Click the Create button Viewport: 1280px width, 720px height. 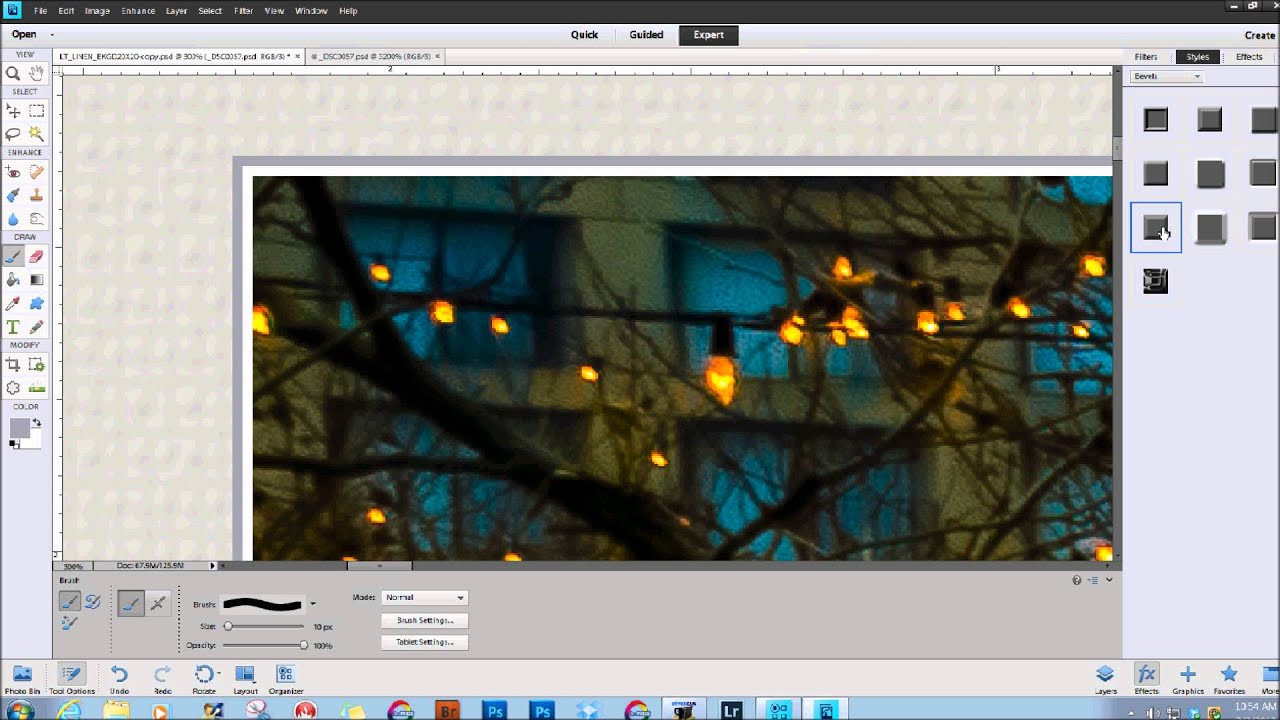pyautogui.click(x=1260, y=35)
